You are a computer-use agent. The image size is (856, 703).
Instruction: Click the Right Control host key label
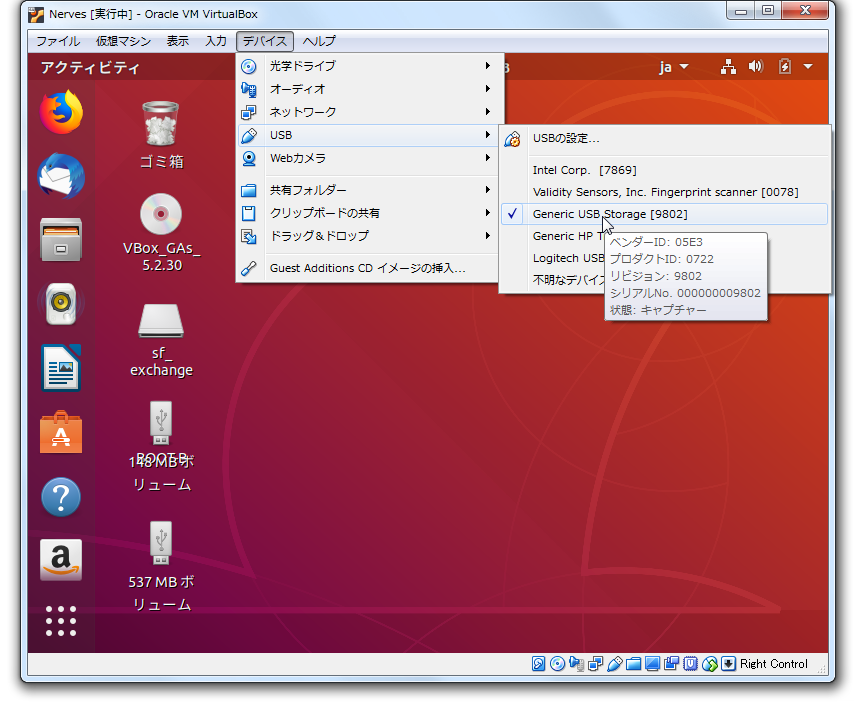pyautogui.click(x=774, y=664)
